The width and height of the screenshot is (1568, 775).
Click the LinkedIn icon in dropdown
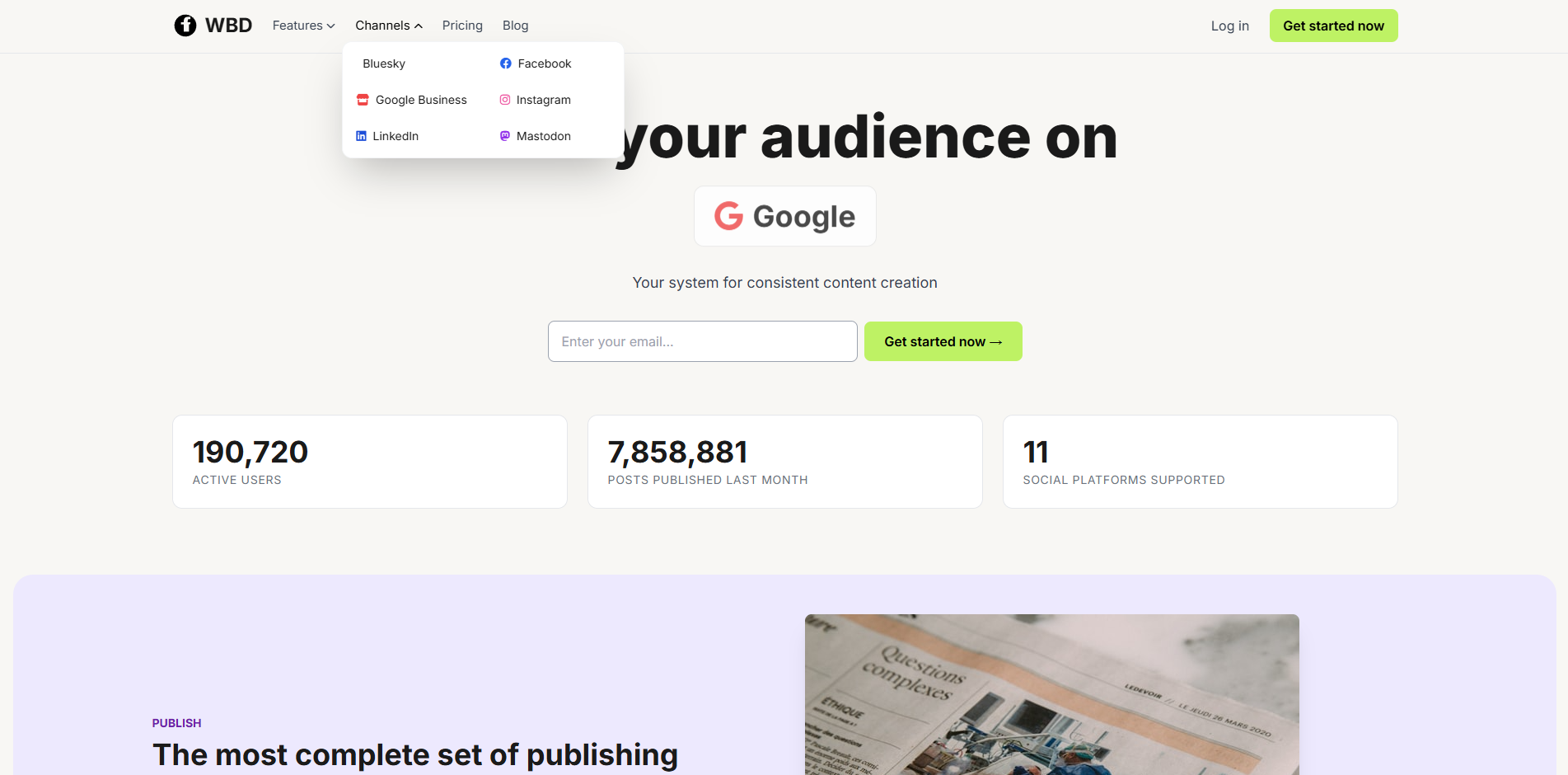[361, 136]
